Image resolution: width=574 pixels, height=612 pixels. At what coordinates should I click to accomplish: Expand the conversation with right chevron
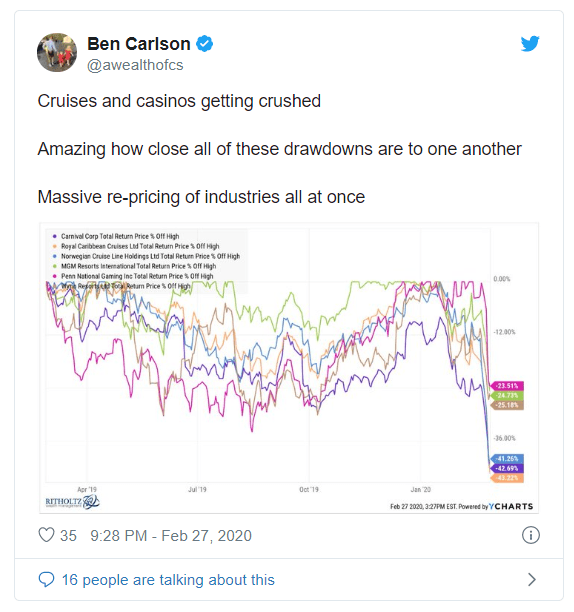click(x=531, y=580)
